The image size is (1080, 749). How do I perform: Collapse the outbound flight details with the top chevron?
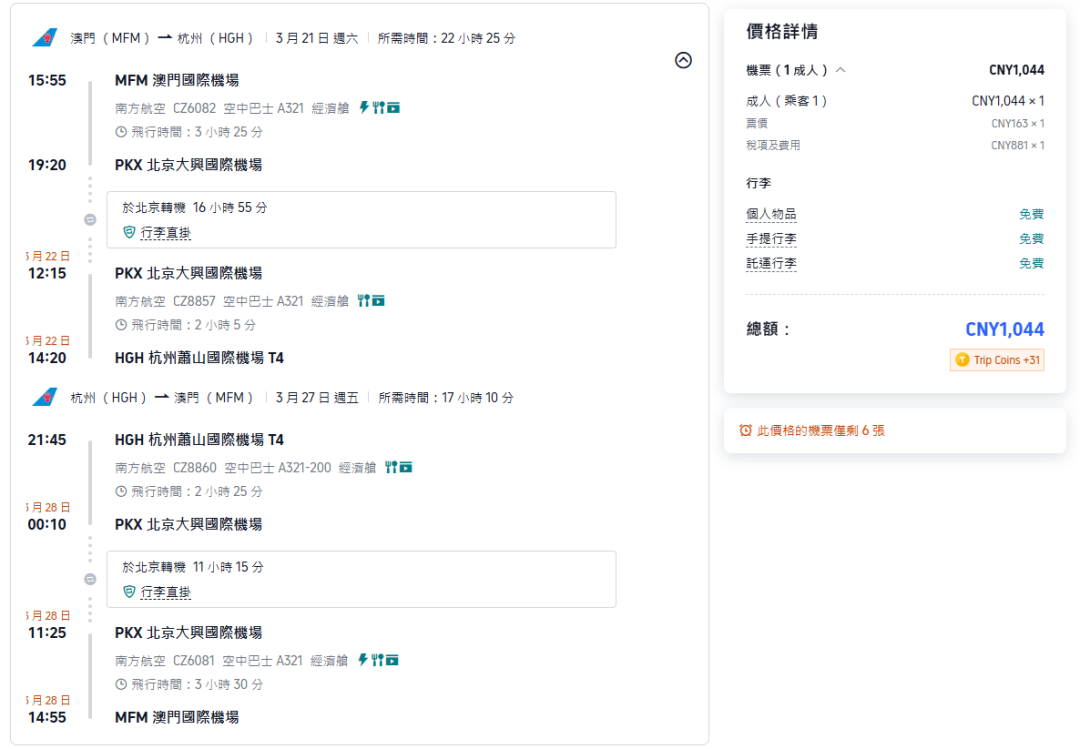coord(683,60)
